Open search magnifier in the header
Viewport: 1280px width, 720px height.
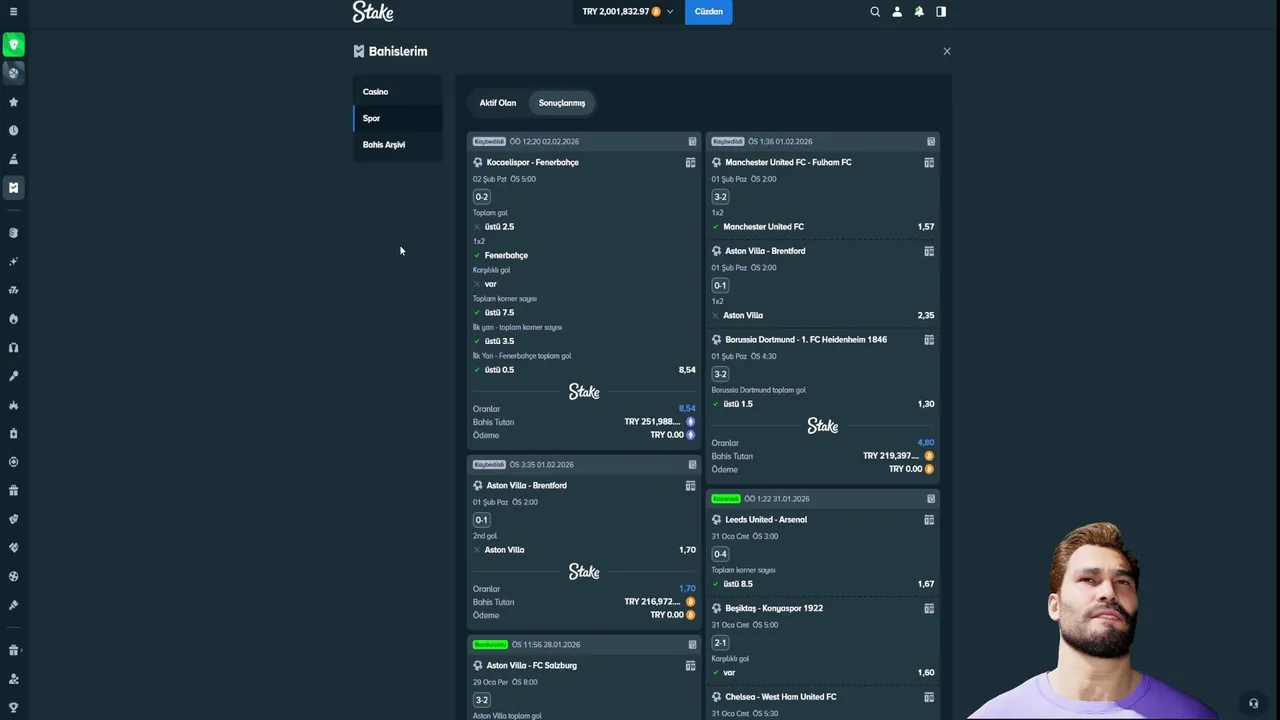(875, 12)
